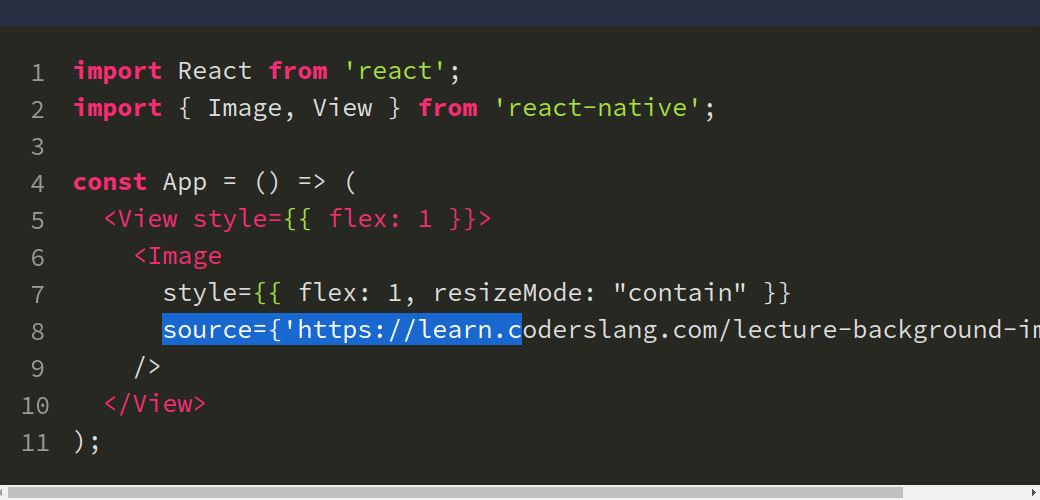This screenshot has height=500, width=1040.
Task: Click the const keyword on line 4
Action: pyautogui.click(x=110, y=182)
